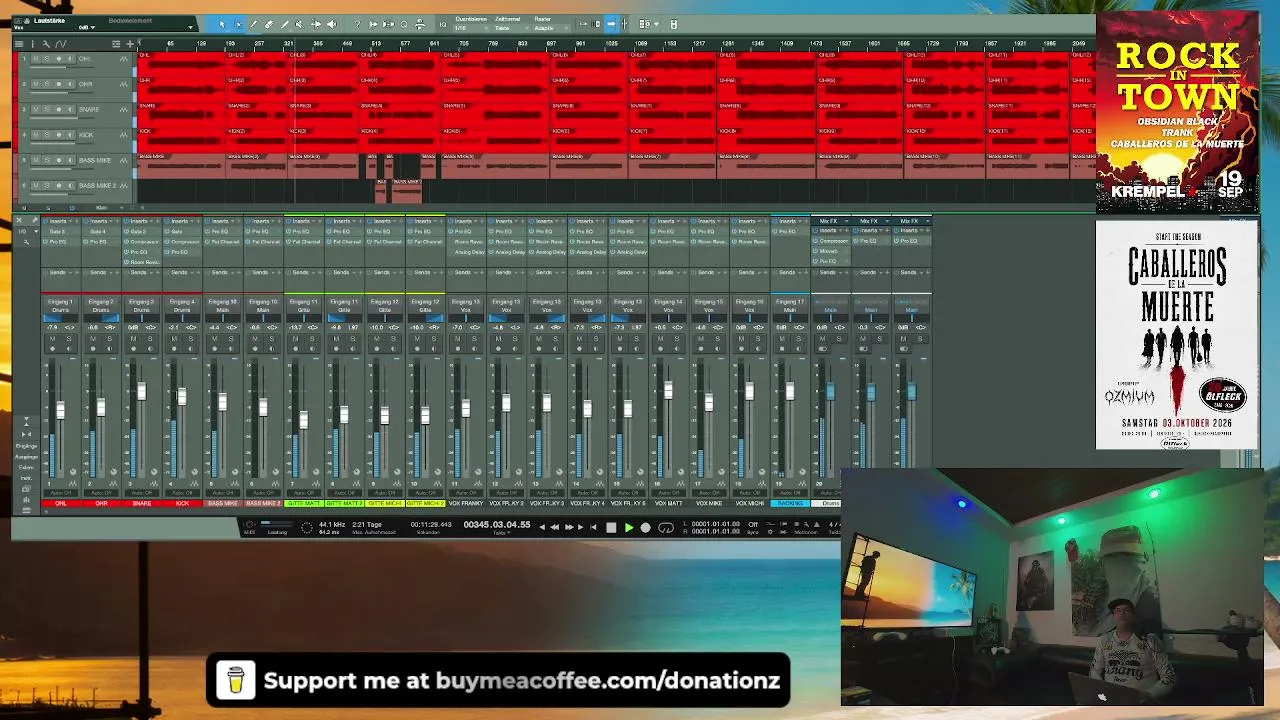Screen dimensions: 1280x720
Task: Show Ausgänge panel in mixer sidebar
Action: coord(26,457)
